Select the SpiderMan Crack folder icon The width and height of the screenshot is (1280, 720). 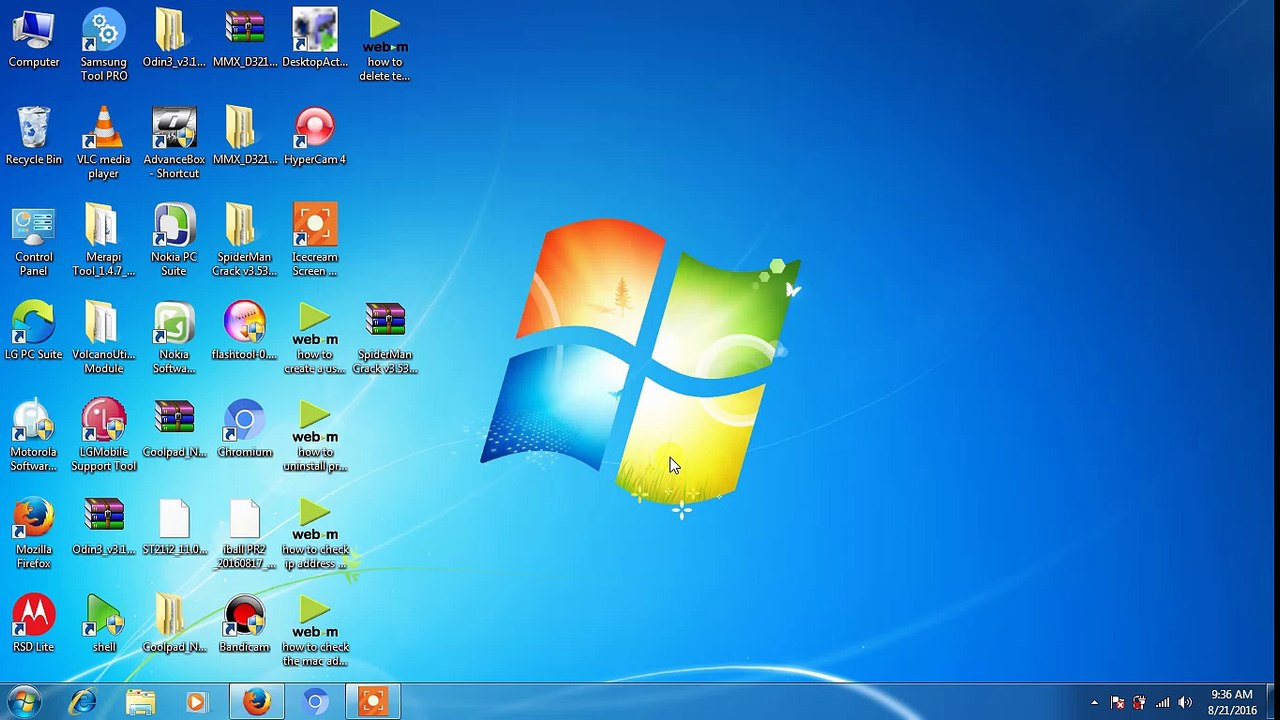[245, 241]
